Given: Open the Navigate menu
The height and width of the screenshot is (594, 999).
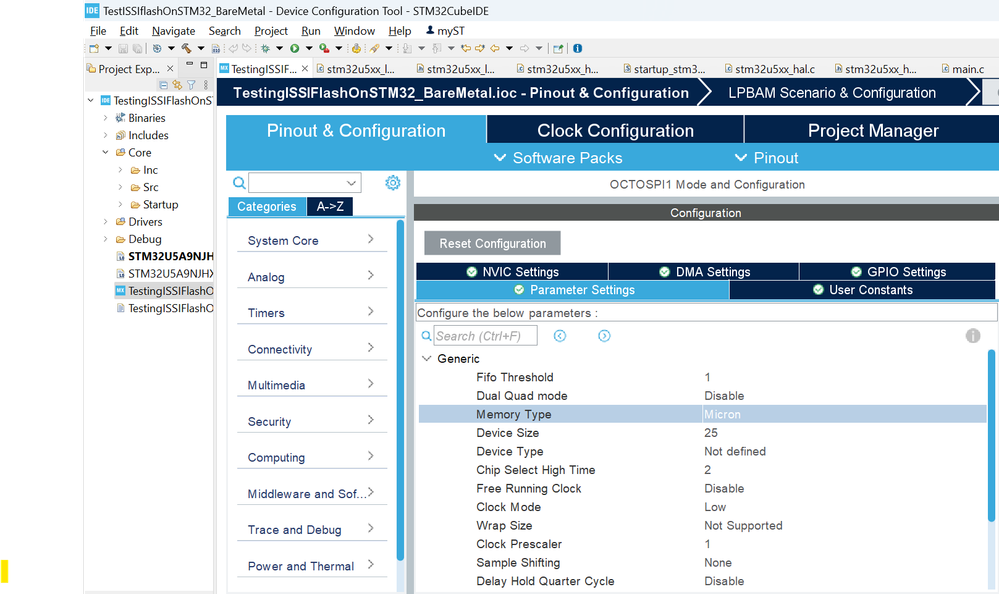Looking at the screenshot, I should tap(173, 31).
